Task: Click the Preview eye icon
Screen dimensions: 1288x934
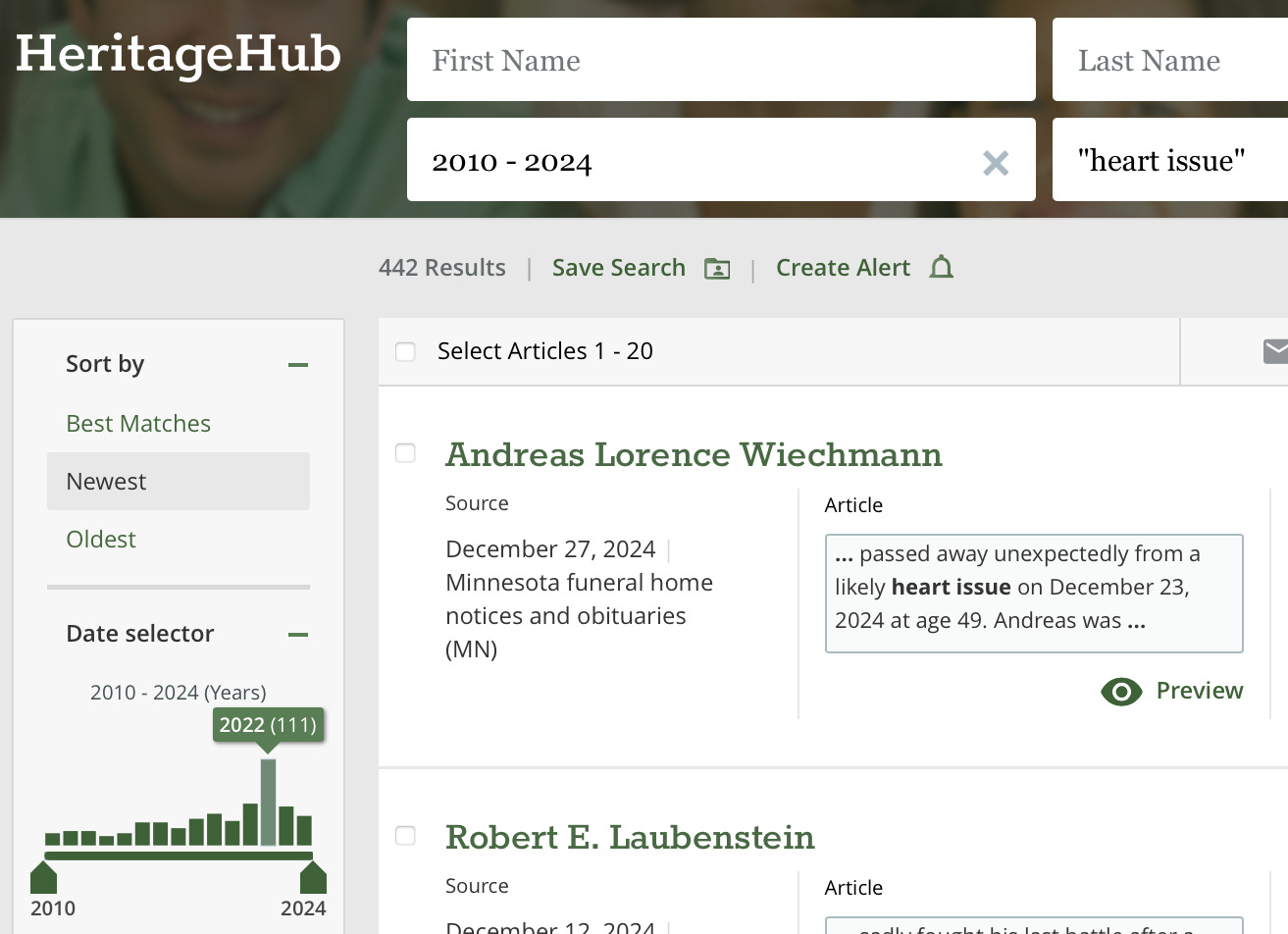Action: (x=1121, y=692)
